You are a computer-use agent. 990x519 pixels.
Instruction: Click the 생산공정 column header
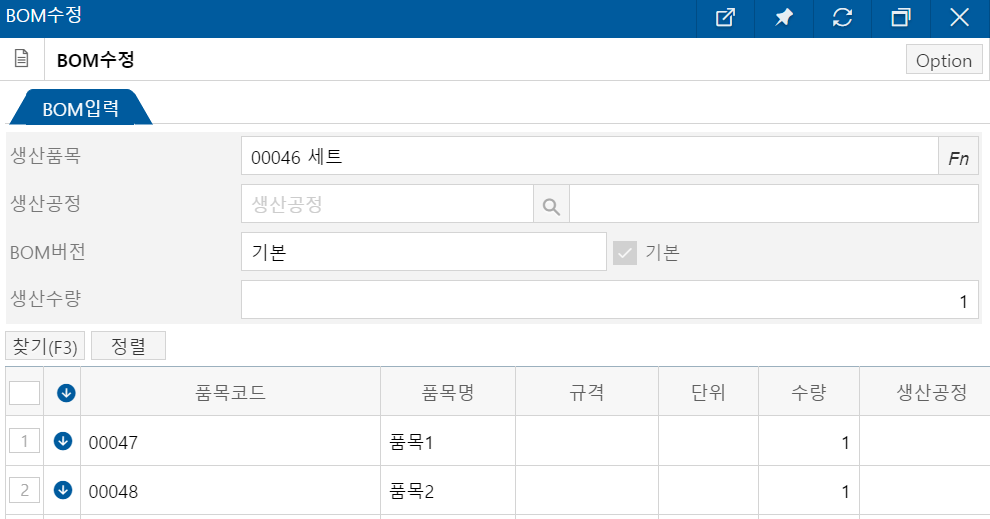pos(925,392)
